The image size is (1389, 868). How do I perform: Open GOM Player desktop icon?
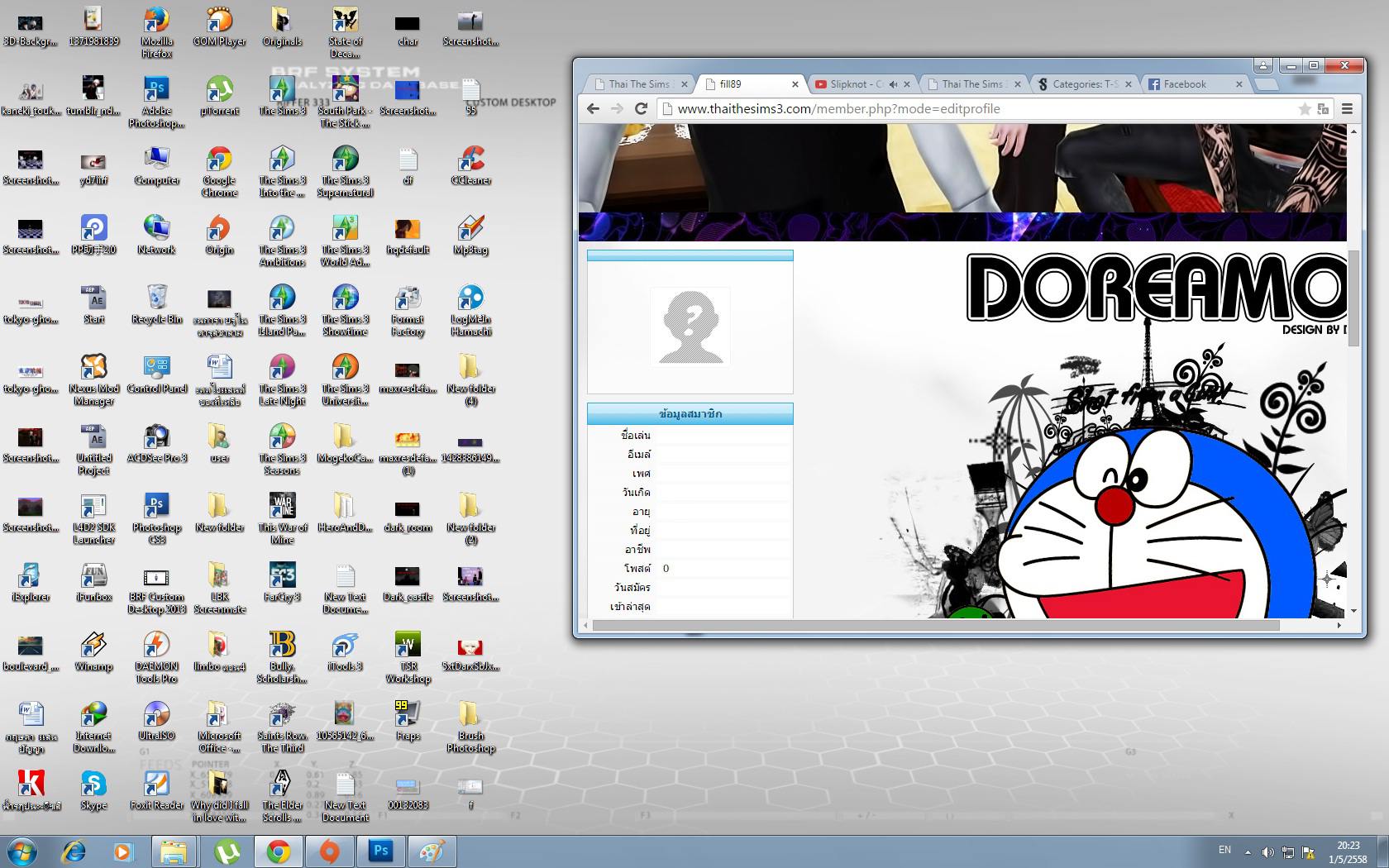[219, 27]
